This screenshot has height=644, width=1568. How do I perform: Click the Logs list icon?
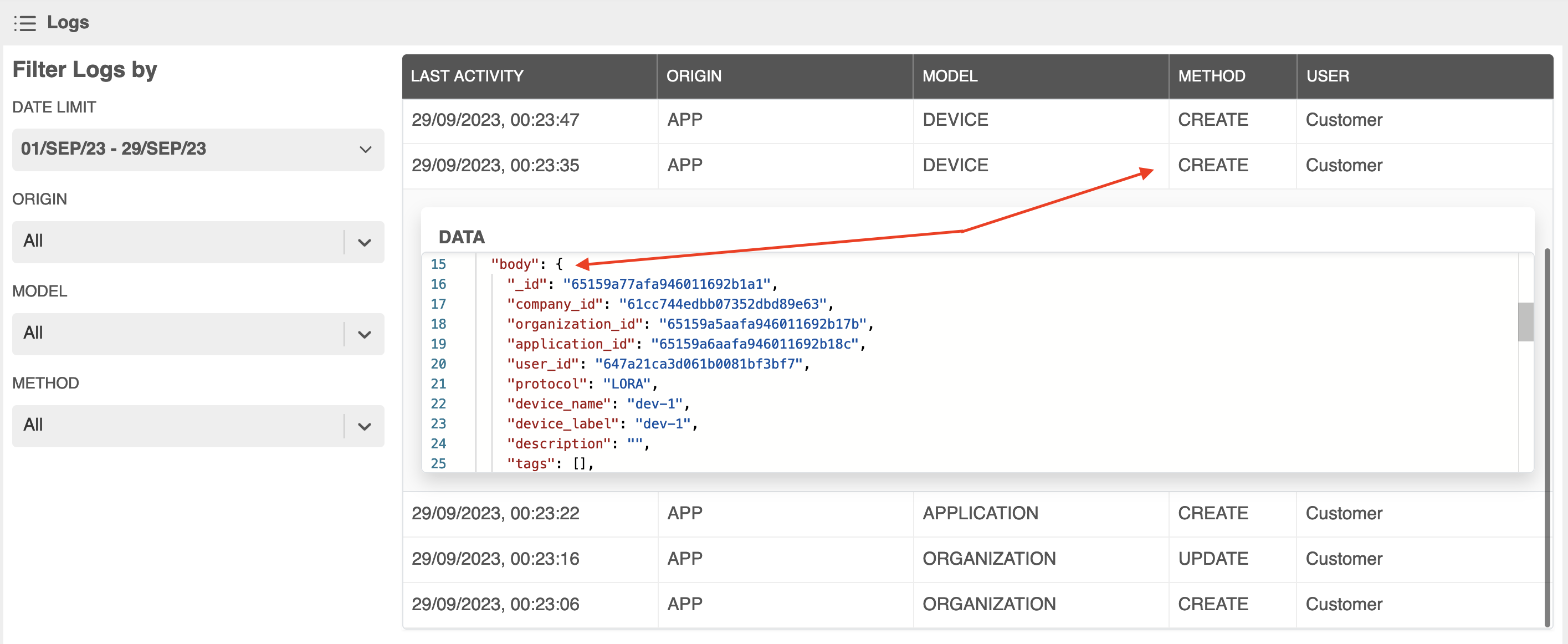coord(25,23)
